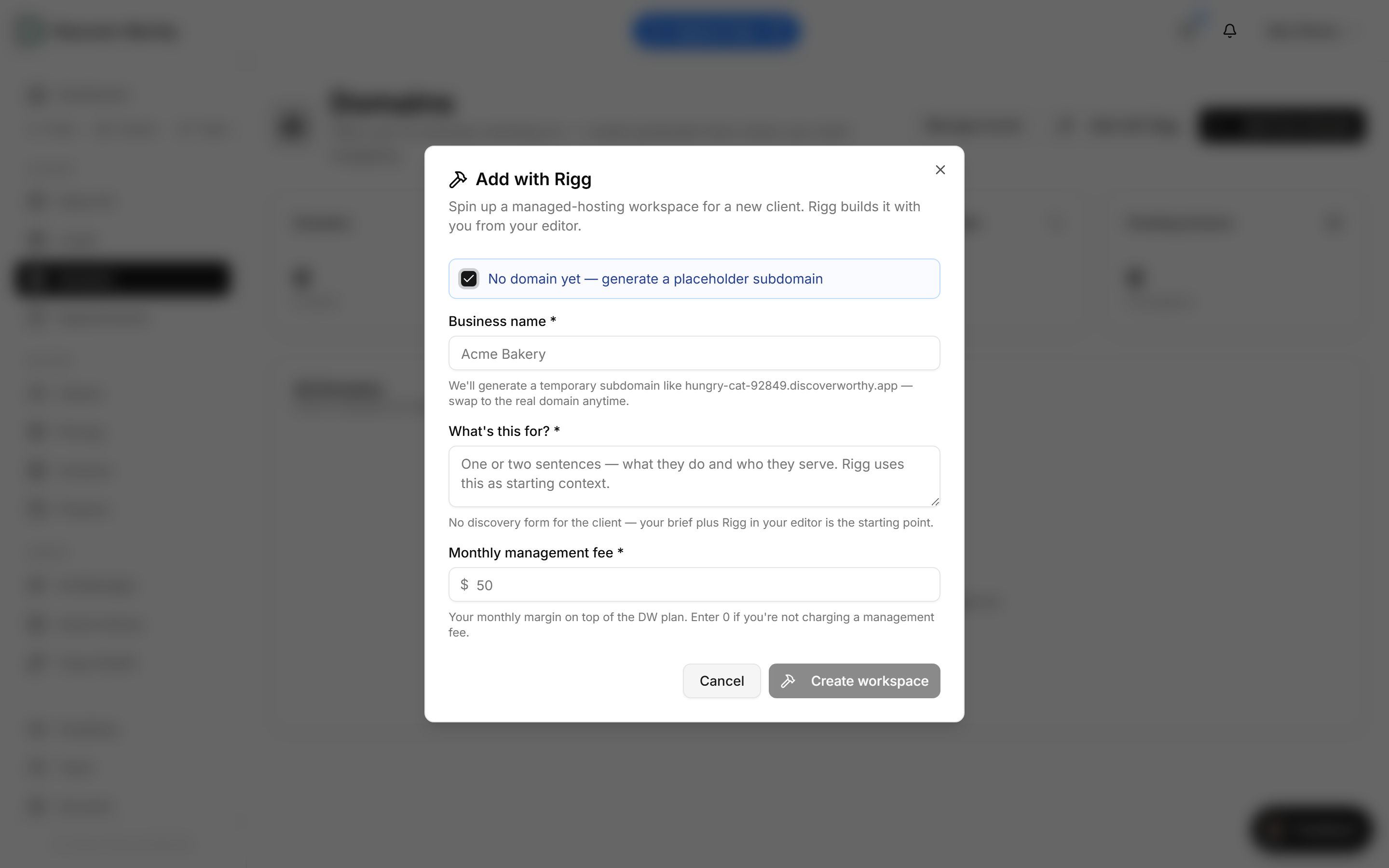Click the Create workspace button
The image size is (1389, 868).
point(854,681)
